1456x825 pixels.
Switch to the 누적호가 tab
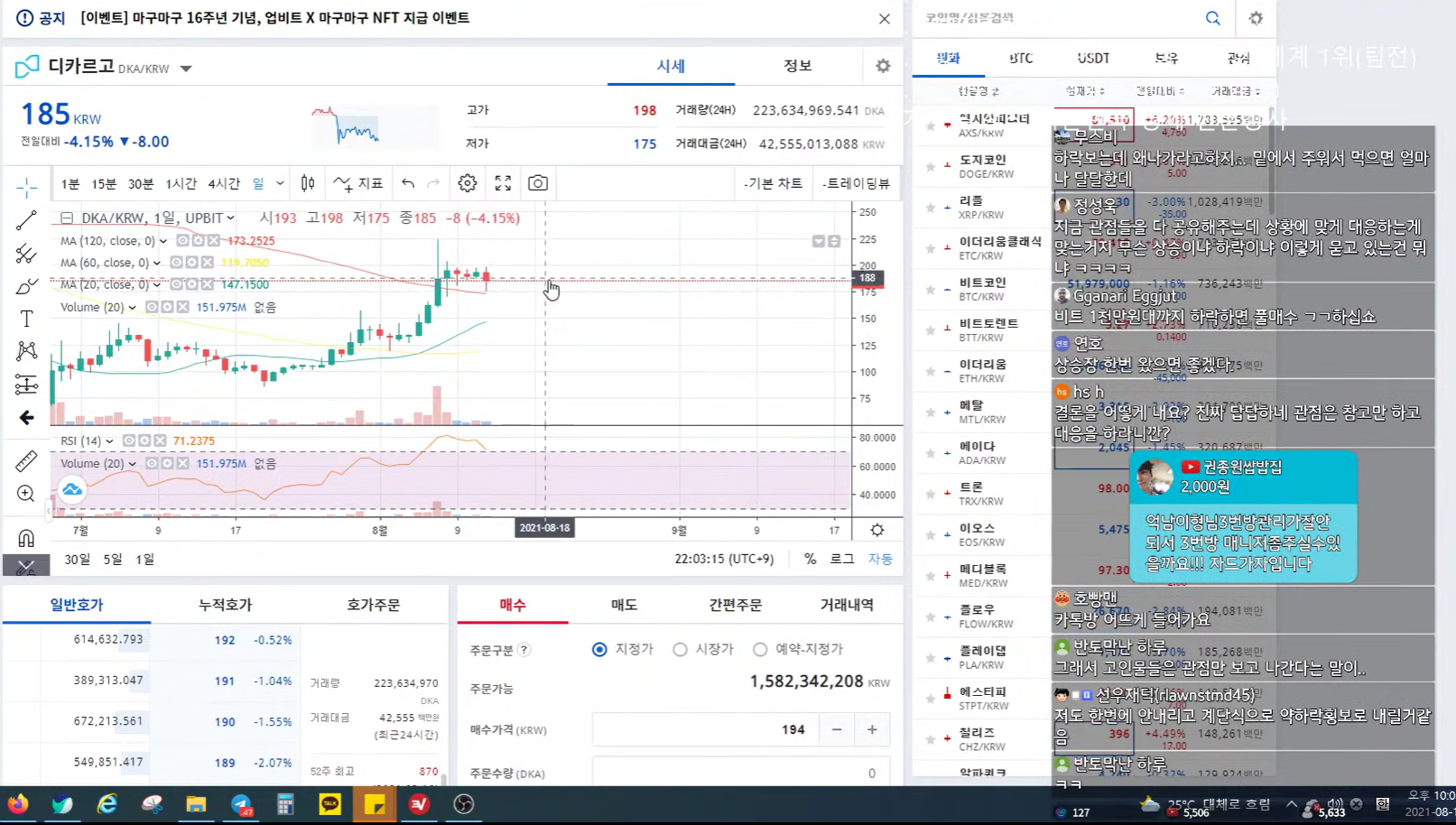coord(226,605)
